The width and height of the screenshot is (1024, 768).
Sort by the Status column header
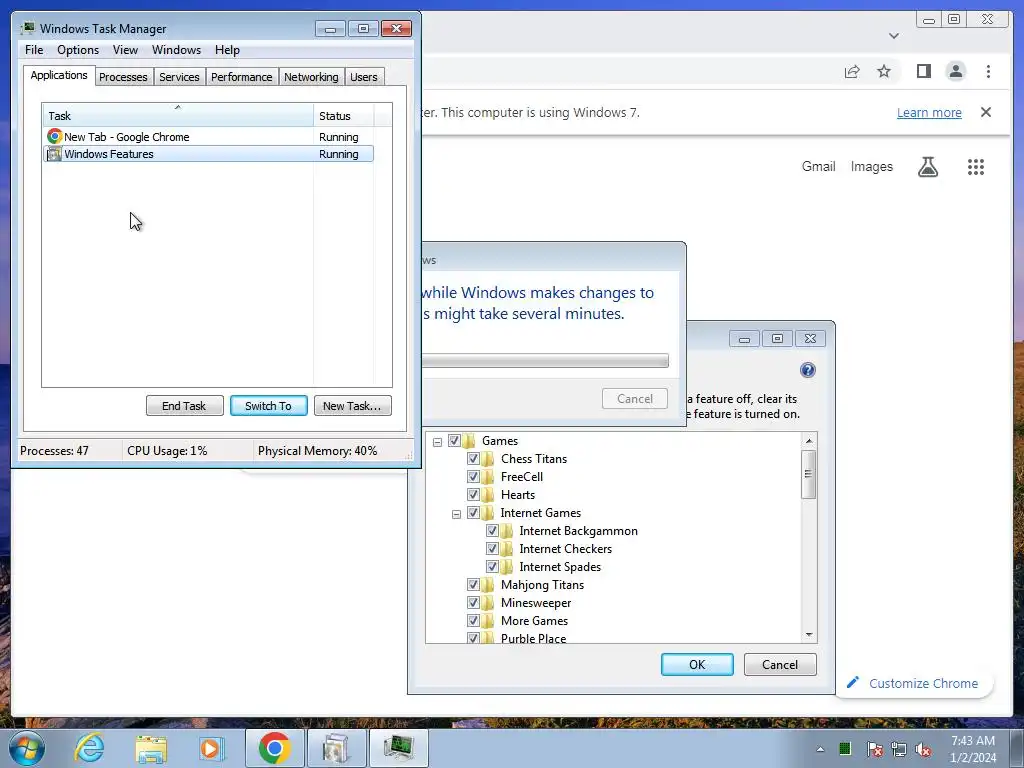tap(343, 116)
